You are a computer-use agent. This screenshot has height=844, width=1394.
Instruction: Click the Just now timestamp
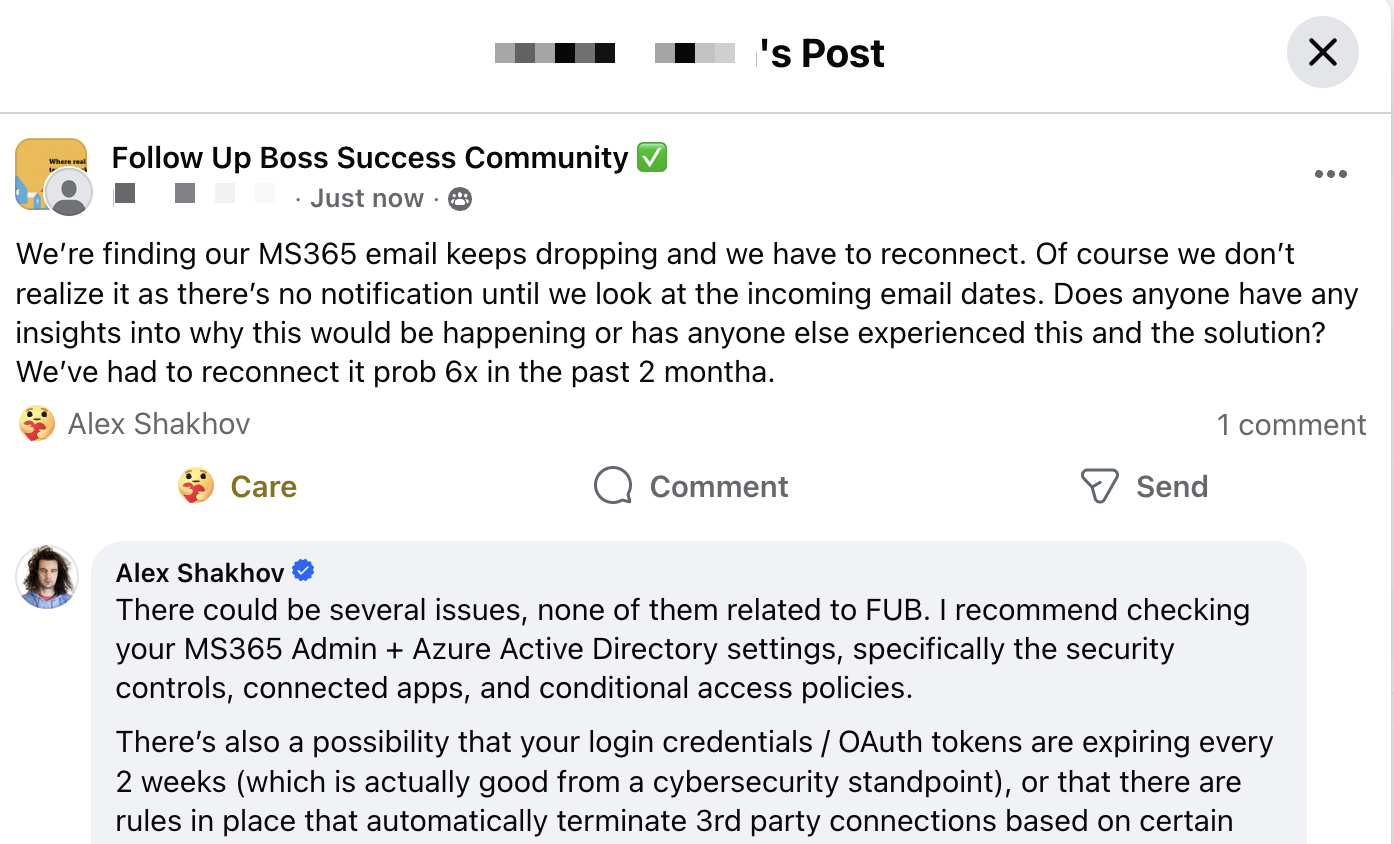367,198
